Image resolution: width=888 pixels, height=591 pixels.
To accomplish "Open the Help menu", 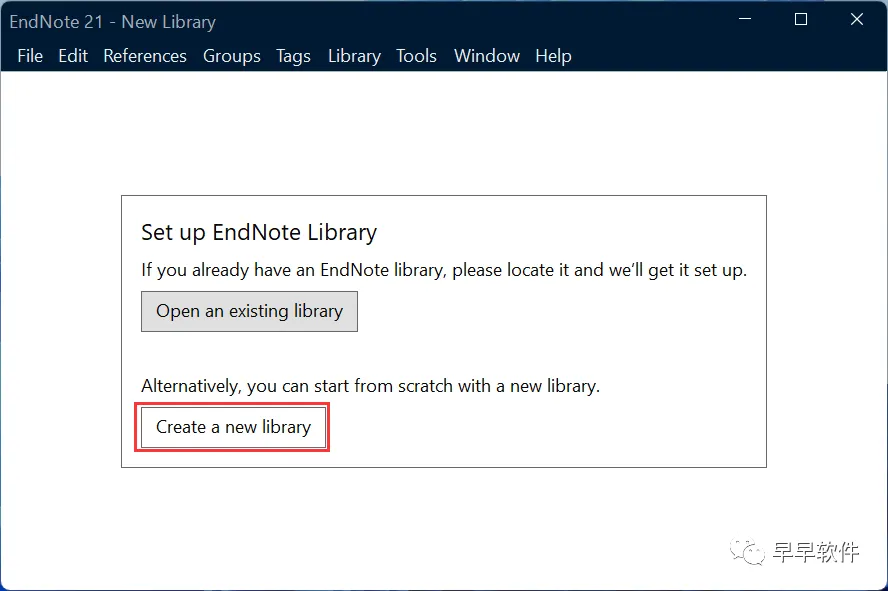I will click(x=553, y=56).
